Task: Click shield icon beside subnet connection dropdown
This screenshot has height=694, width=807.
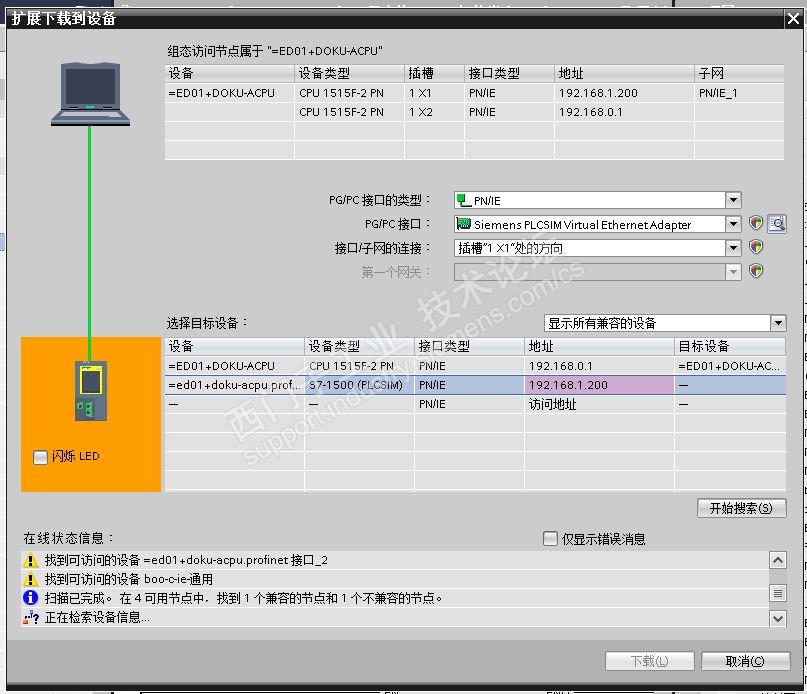Action: point(756,248)
